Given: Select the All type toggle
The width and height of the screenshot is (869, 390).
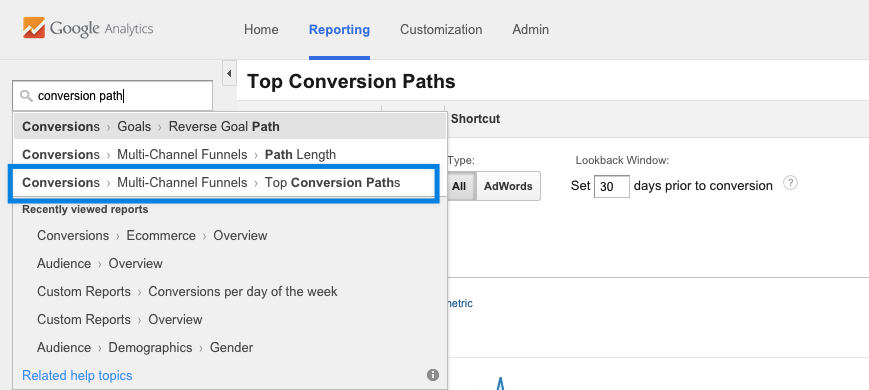Looking at the screenshot, I should coord(459,186).
